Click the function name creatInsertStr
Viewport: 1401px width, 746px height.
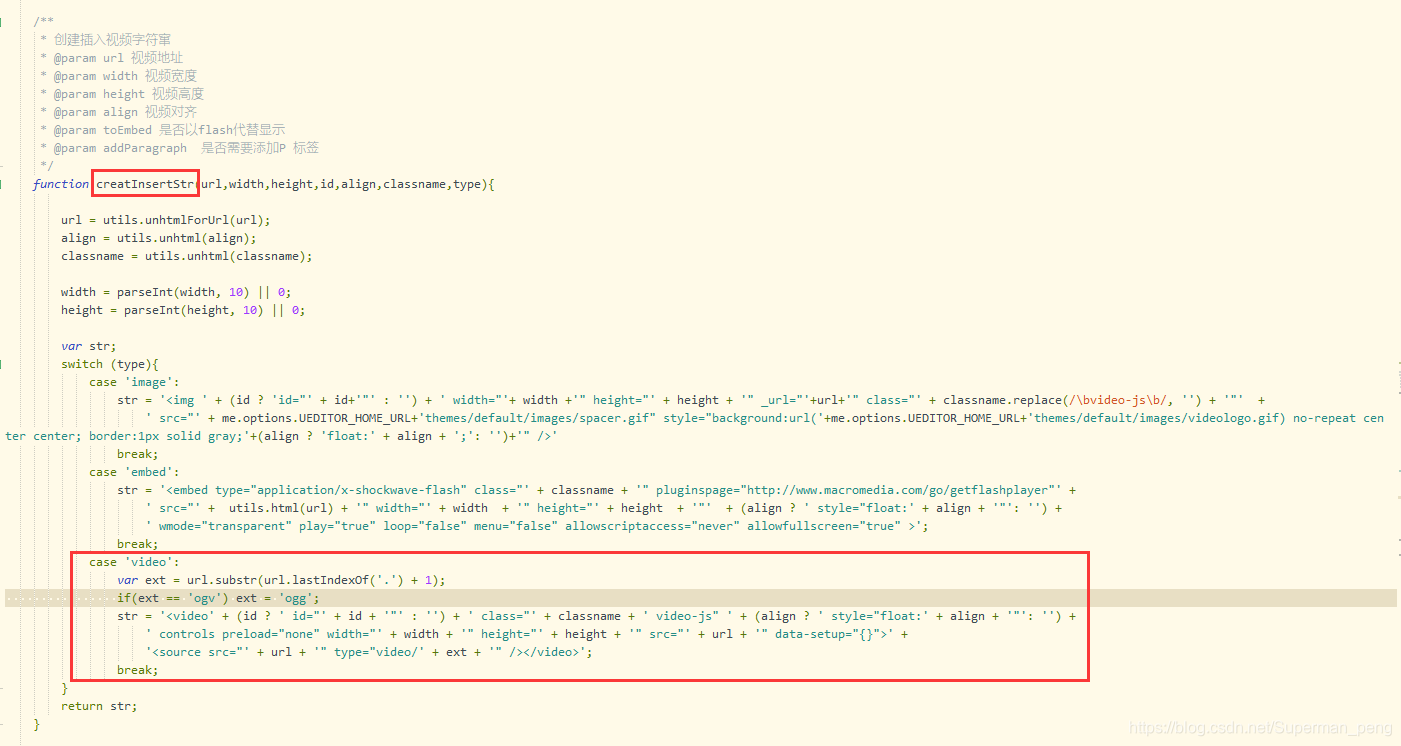tap(145, 184)
